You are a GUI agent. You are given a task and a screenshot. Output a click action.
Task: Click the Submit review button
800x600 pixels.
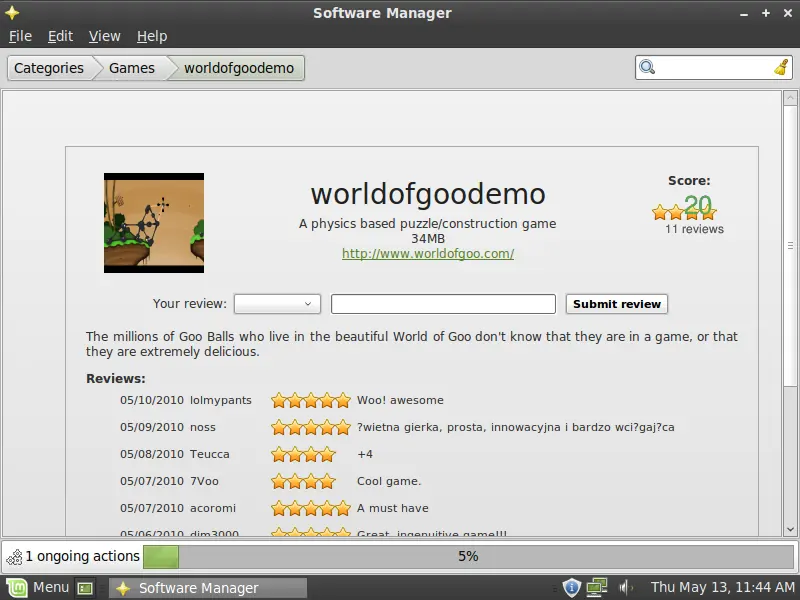(617, 304)
